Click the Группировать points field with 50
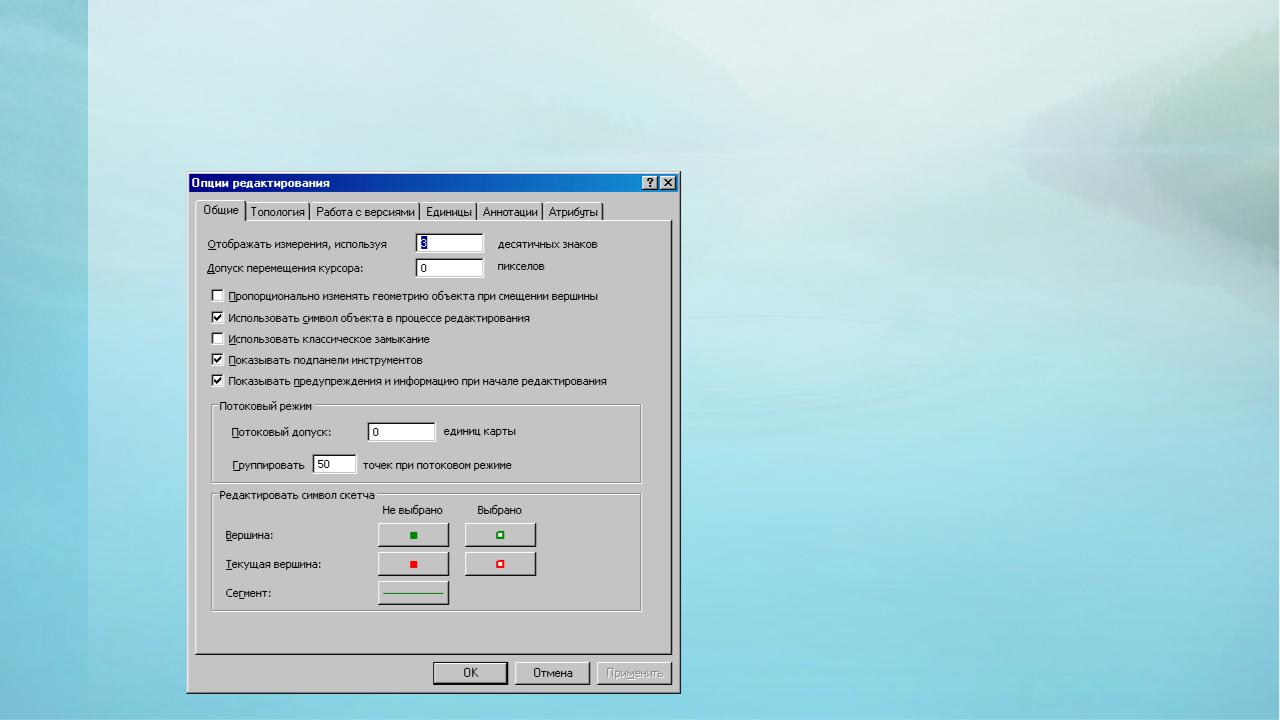The height and width of the screenshot is (720, 1280). point(334,464)
